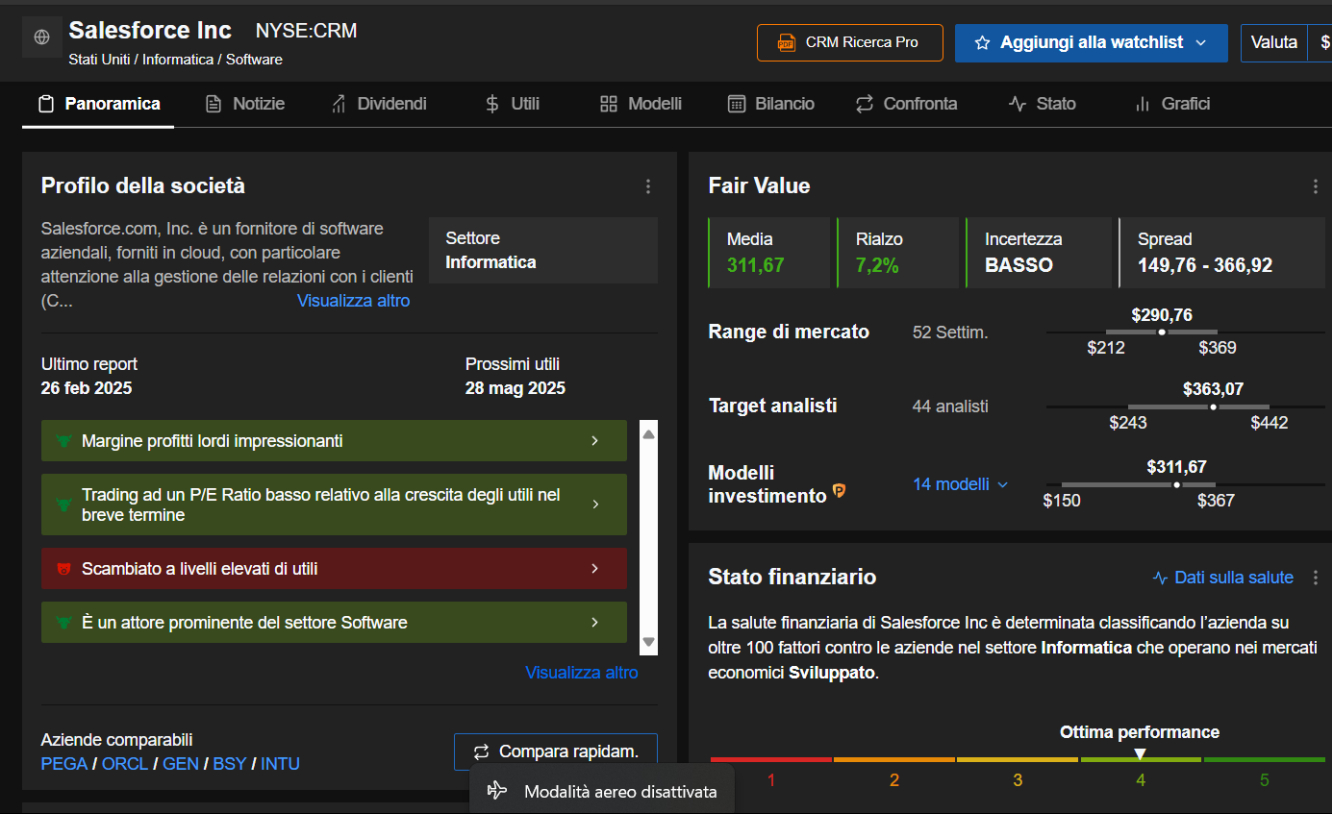The image size is (1332, 814).
Task: Click the Settore Informatica box
Action: point(543,250)
